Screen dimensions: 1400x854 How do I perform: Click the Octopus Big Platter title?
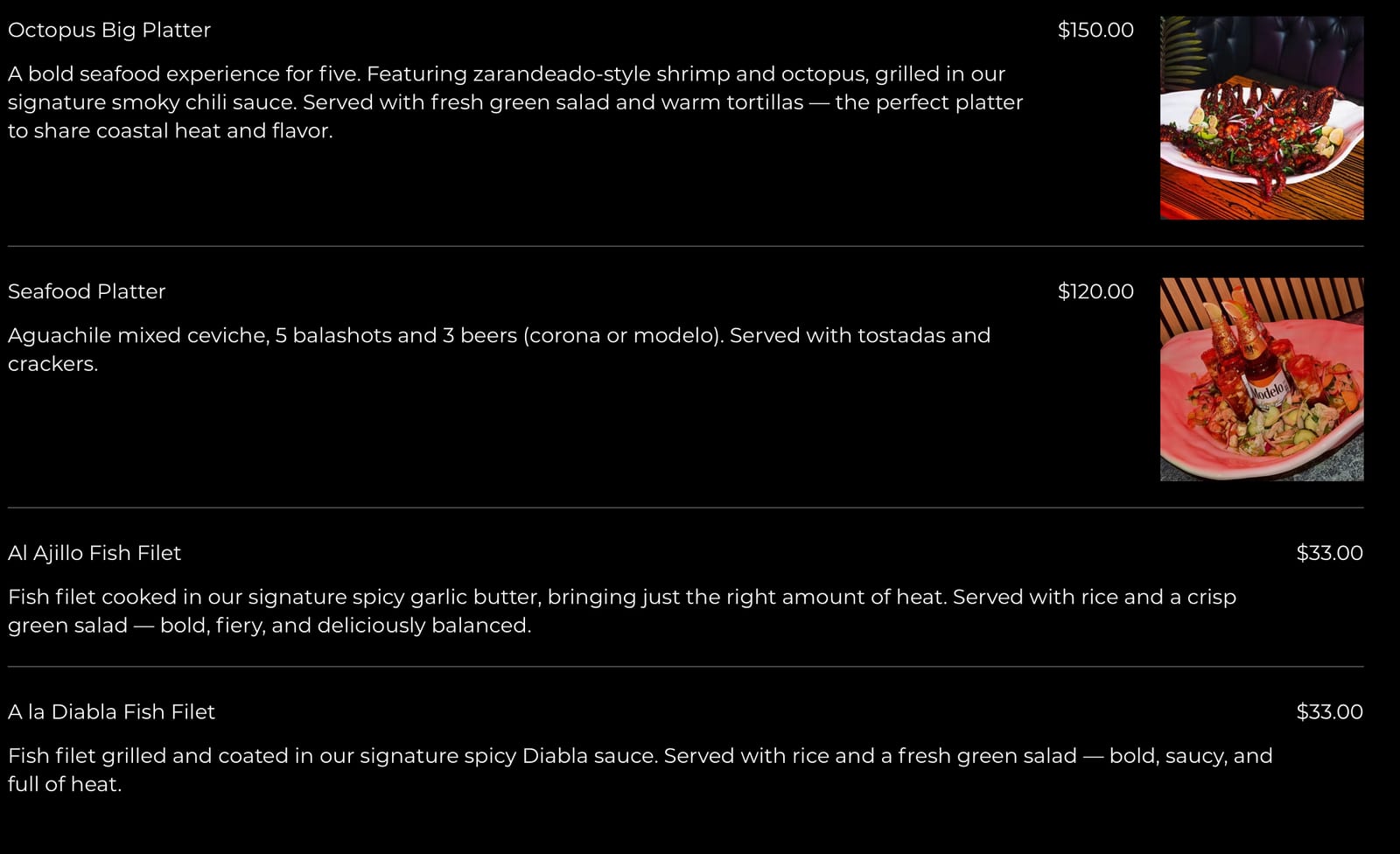109,30
